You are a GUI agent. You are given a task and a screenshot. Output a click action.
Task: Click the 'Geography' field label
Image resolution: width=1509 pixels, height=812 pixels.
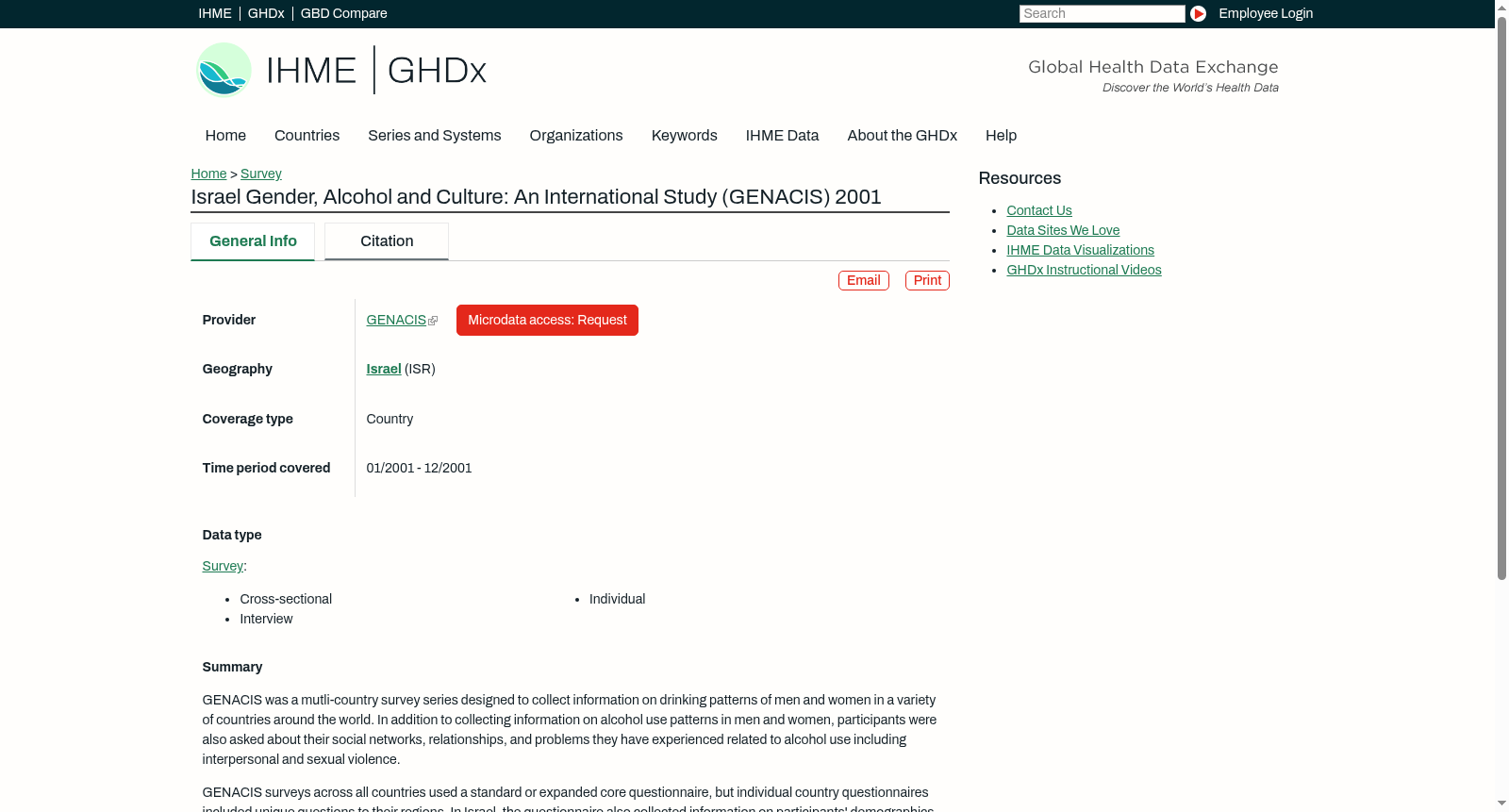(x=237, y=369)
